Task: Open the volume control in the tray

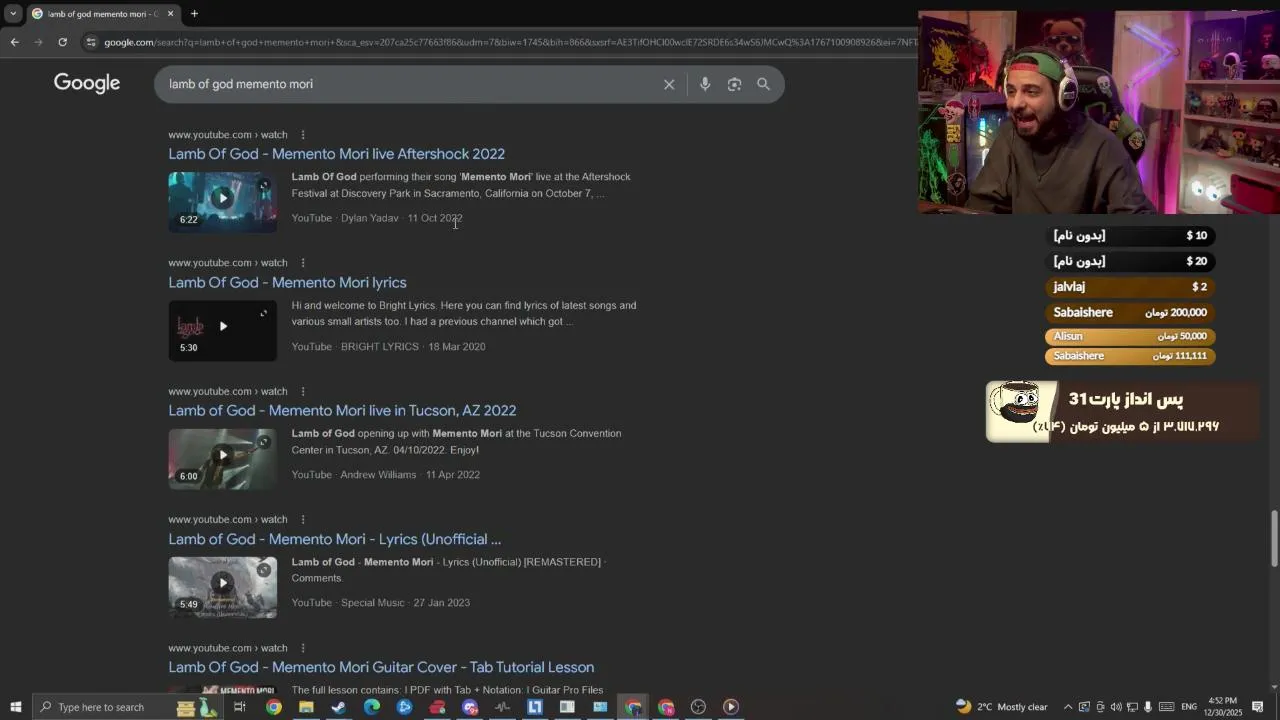Action: (1116, 707)
